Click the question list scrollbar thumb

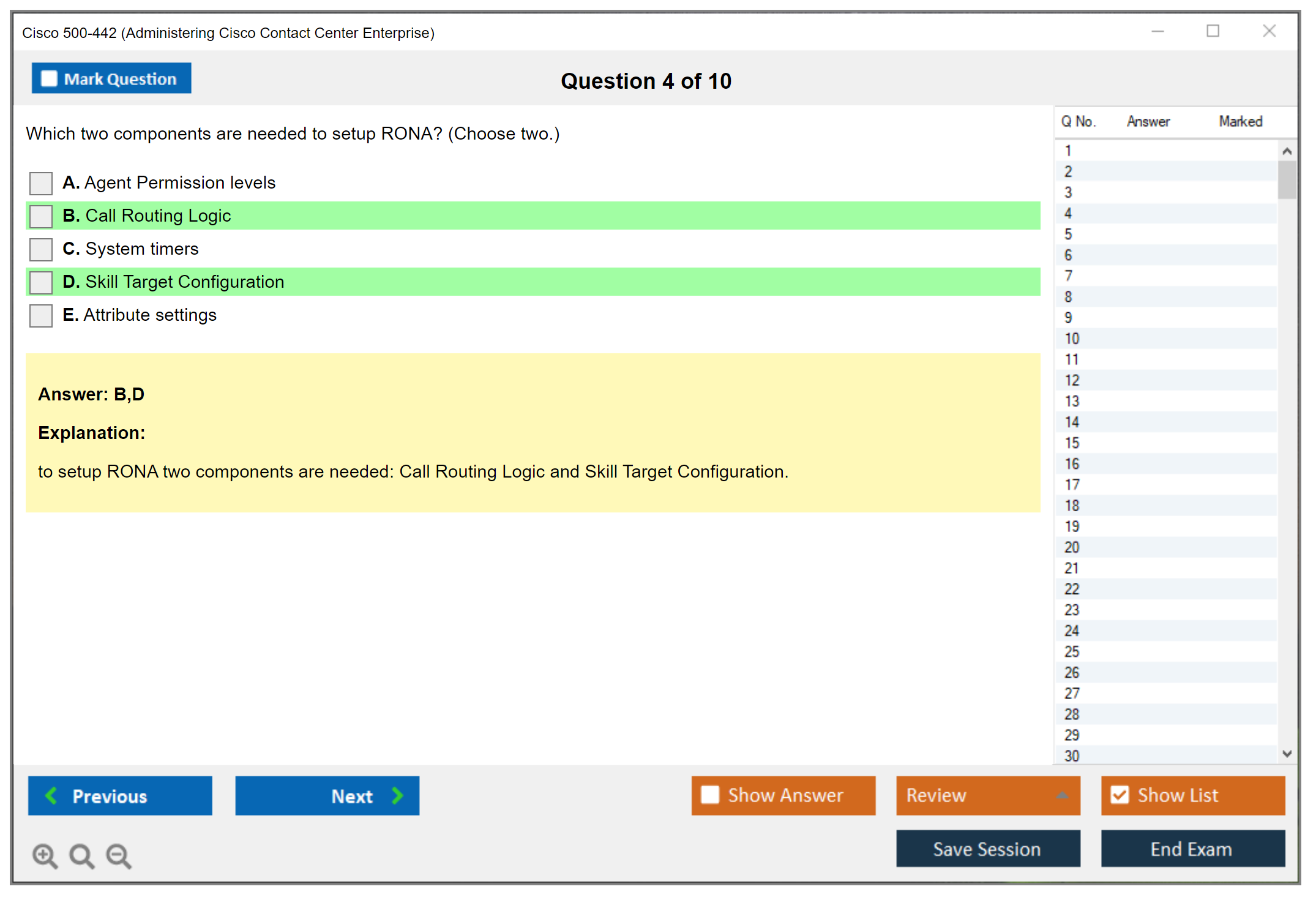[1287, 179]
